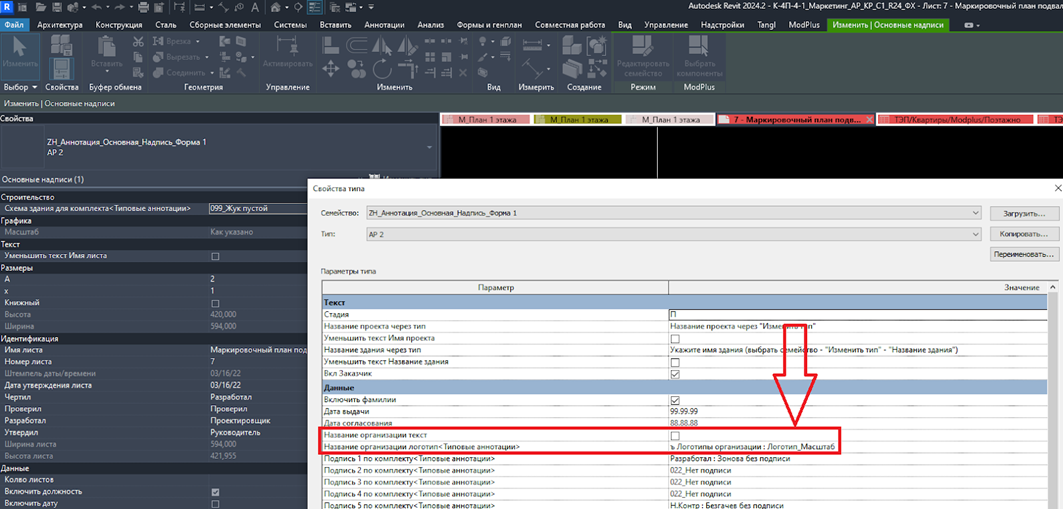This screenshot has width=1063, height=509.
Task: Click the Print icon in quick access toolbar
Action: point(143,8)
